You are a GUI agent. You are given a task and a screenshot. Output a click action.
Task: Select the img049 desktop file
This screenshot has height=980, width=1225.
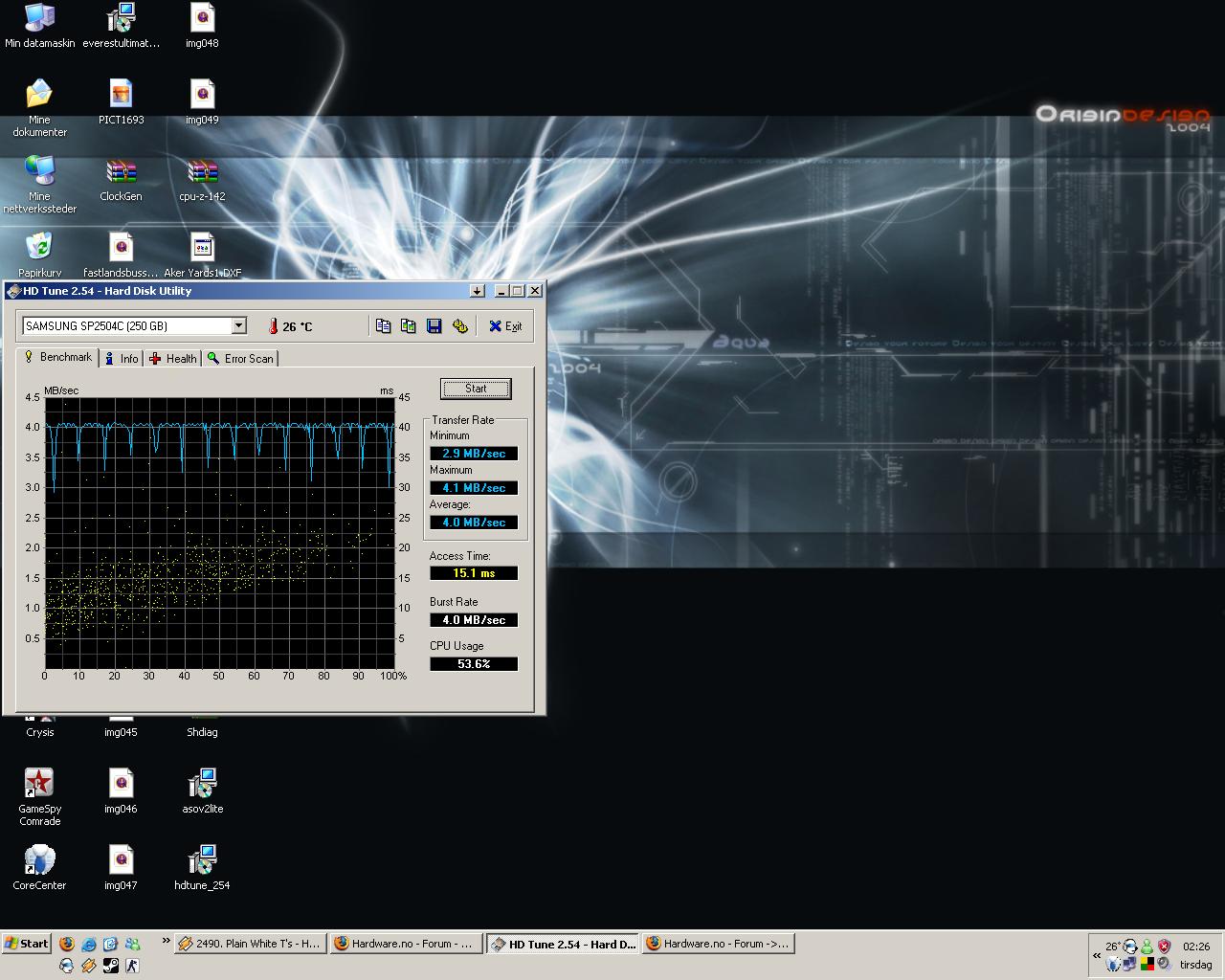pyautogui.click(x=202, y=103)
